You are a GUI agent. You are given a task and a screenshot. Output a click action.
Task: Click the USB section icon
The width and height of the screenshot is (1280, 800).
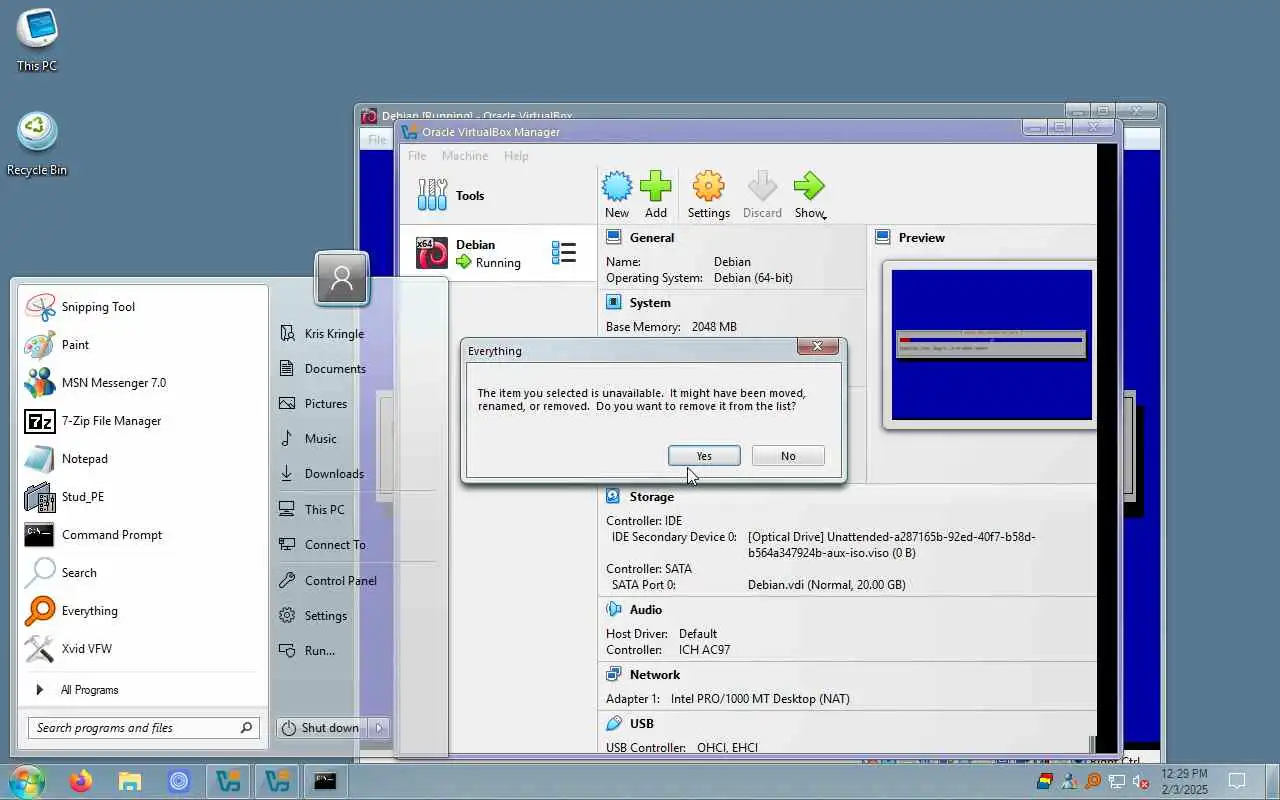click(x=614, y=723)
